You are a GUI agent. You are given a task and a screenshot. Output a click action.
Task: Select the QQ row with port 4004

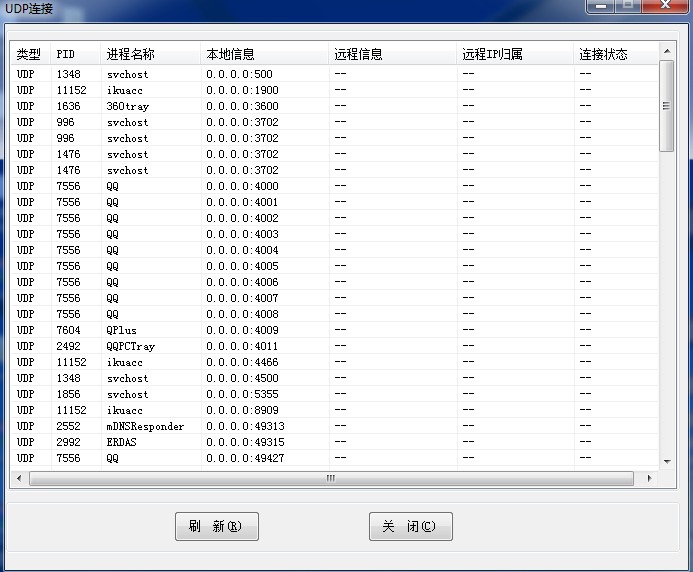pyautogui.click(x=335, y=250)
